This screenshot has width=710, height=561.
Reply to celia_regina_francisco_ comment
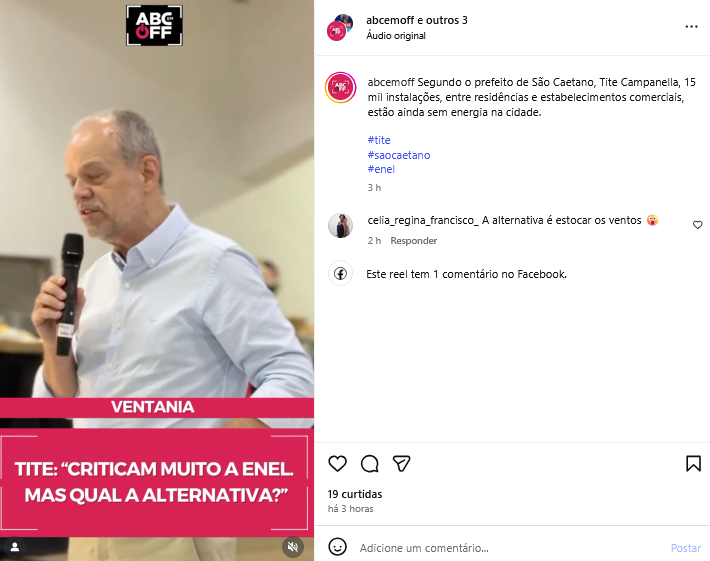tap(413, 240)
